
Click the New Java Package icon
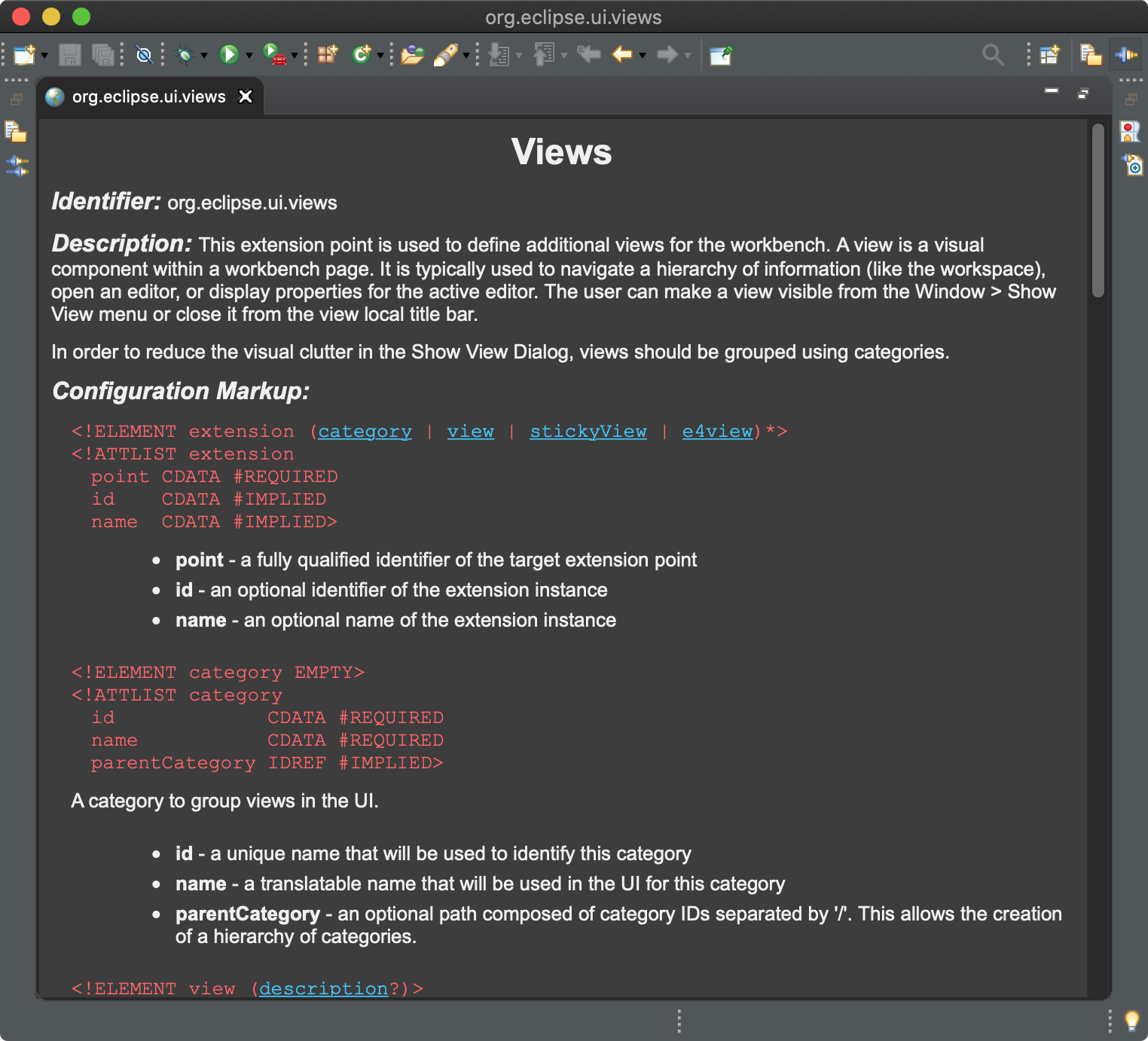pos(328,55)
